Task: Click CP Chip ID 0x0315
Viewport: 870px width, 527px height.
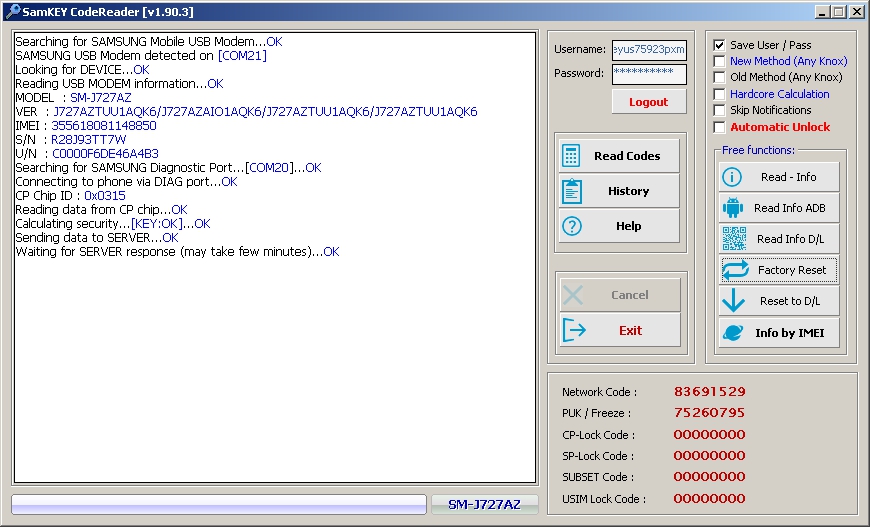Action: (x=105, y=196)
